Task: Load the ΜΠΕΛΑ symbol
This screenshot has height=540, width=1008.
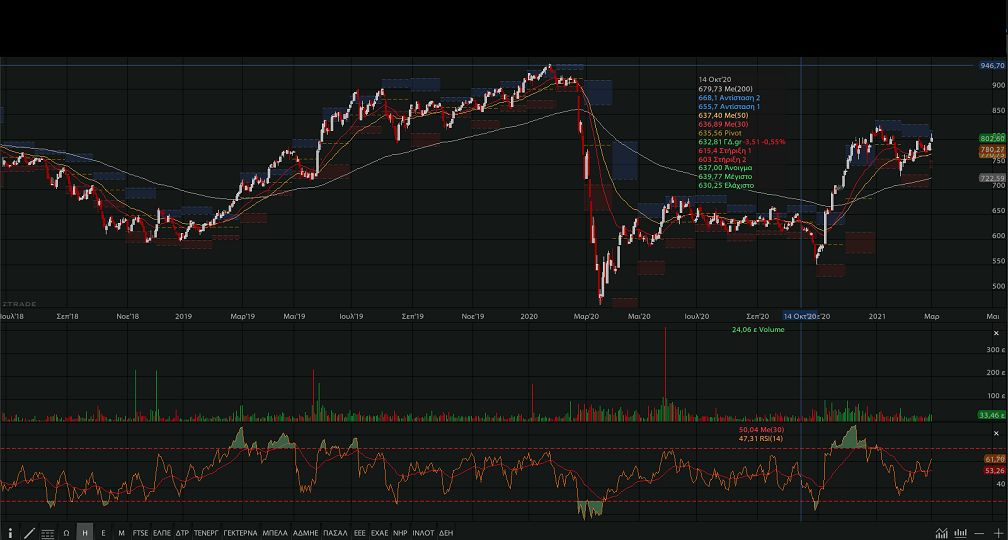Action: 276,533
